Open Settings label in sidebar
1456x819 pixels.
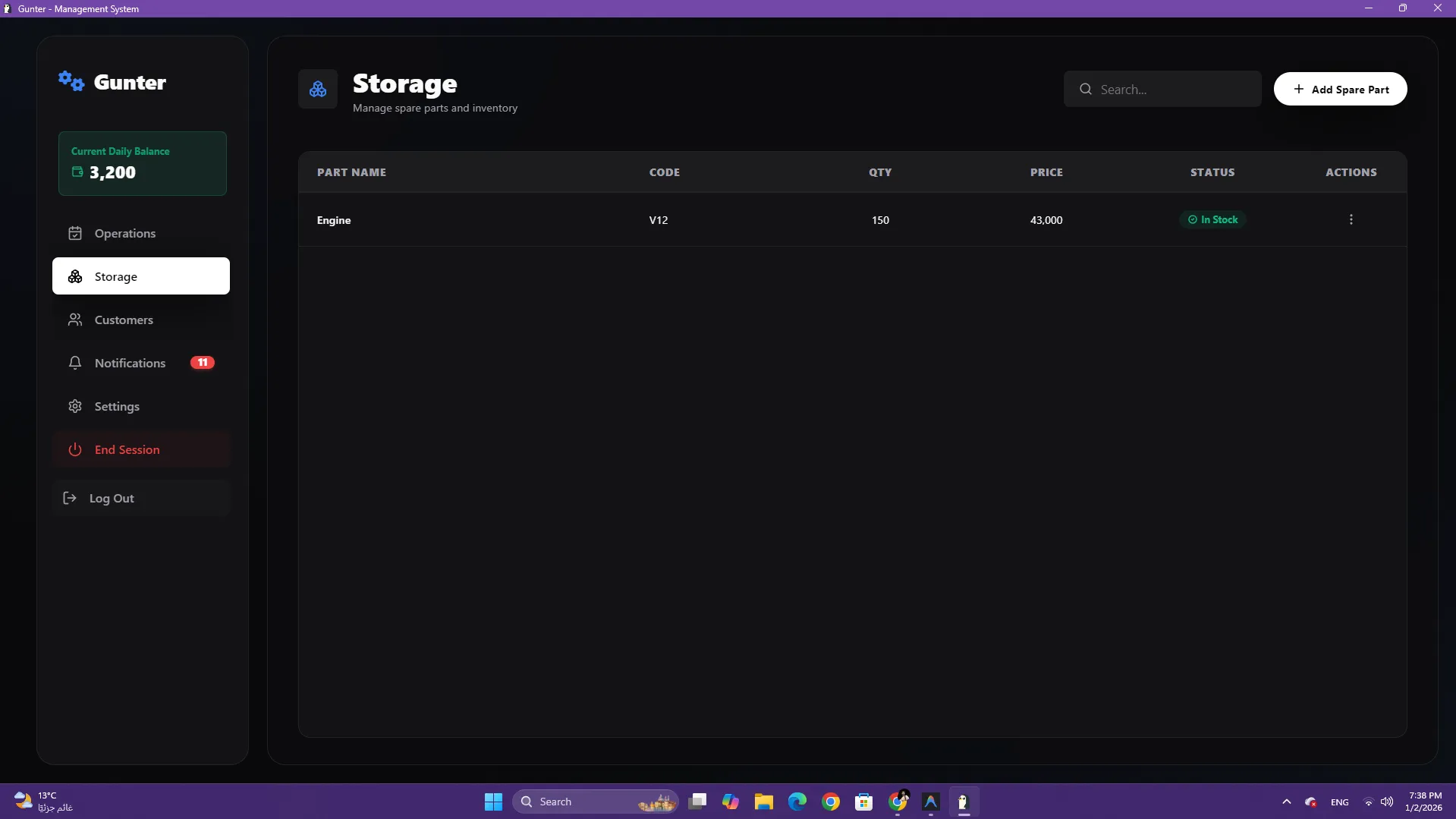(117, 406)
